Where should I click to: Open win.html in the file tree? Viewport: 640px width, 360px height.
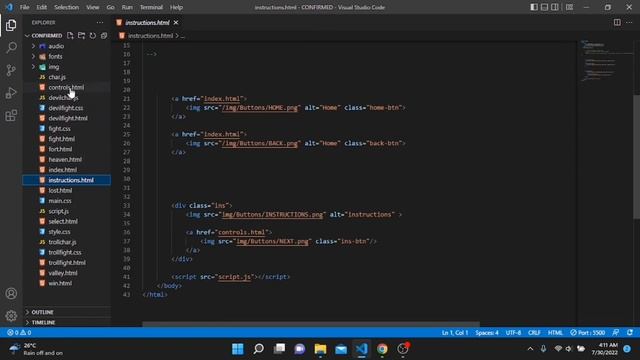(x=60, y=283)
